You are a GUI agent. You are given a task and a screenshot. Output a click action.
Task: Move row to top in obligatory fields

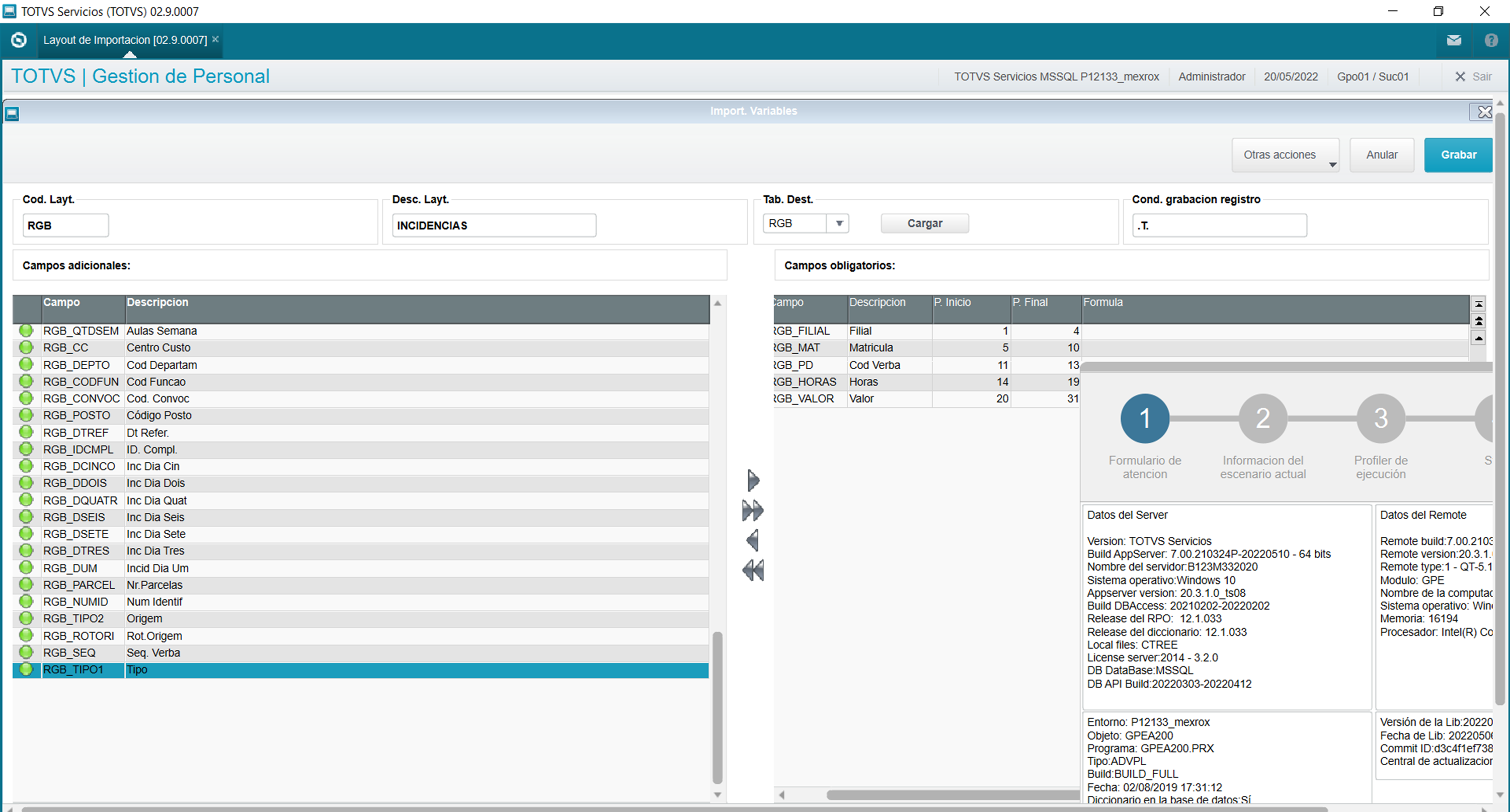tap(1479, 304)
